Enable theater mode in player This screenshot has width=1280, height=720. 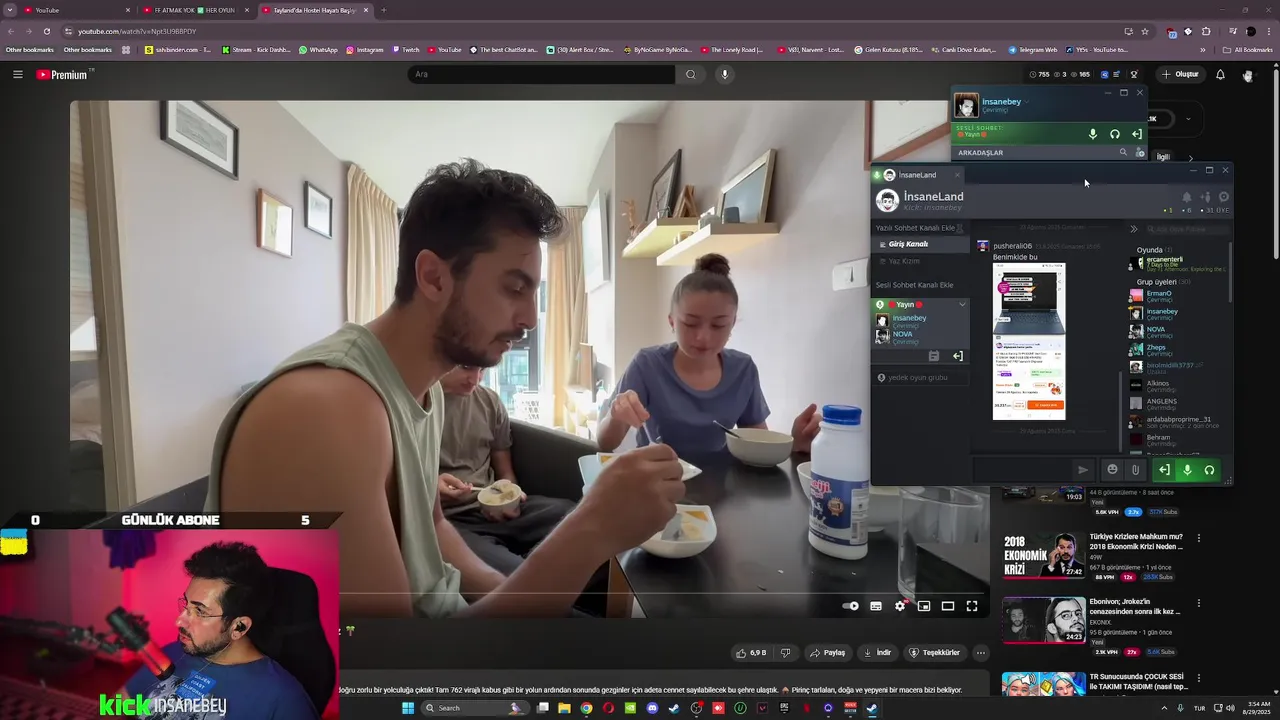point(948,606)
